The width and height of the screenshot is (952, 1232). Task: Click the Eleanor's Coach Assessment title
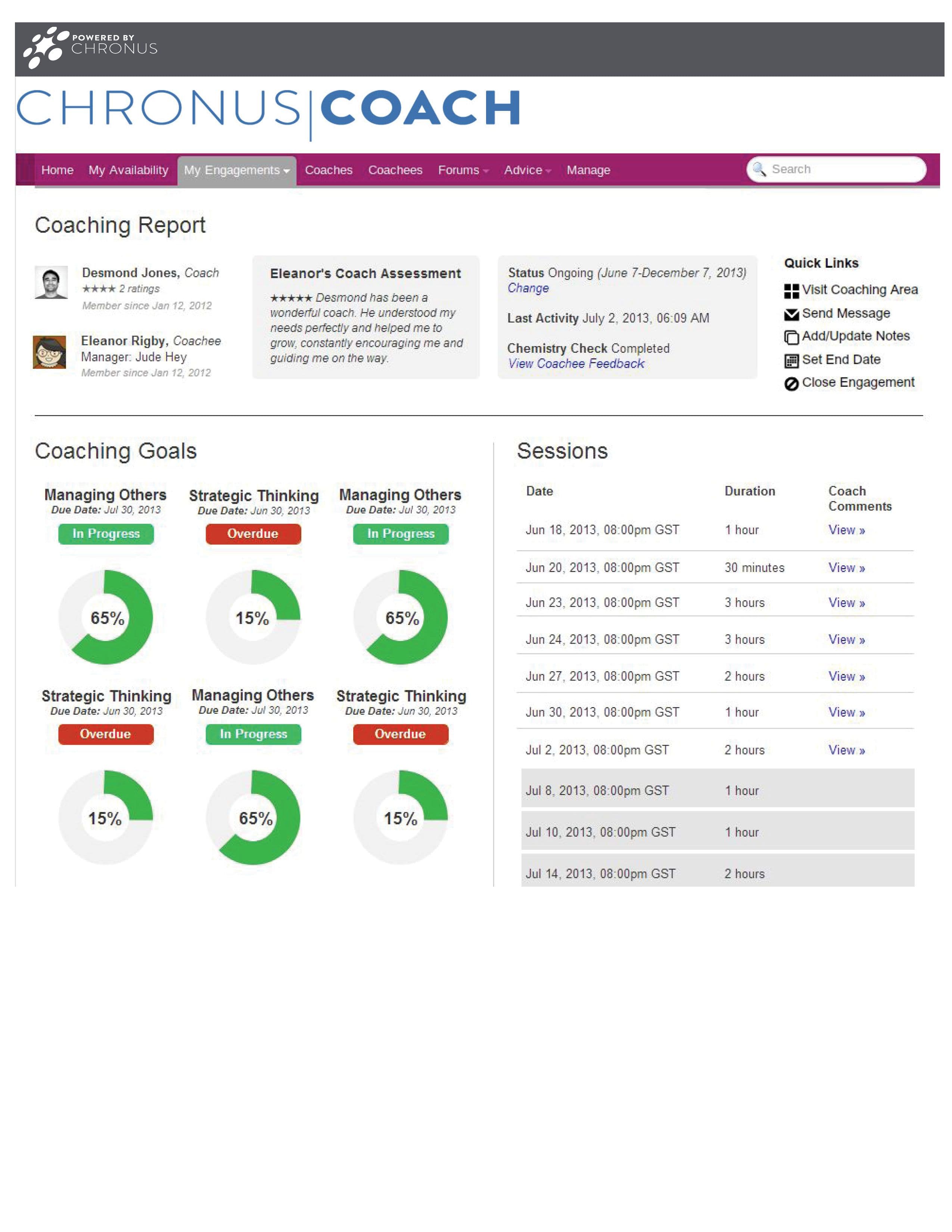click(x=365, y=274)
